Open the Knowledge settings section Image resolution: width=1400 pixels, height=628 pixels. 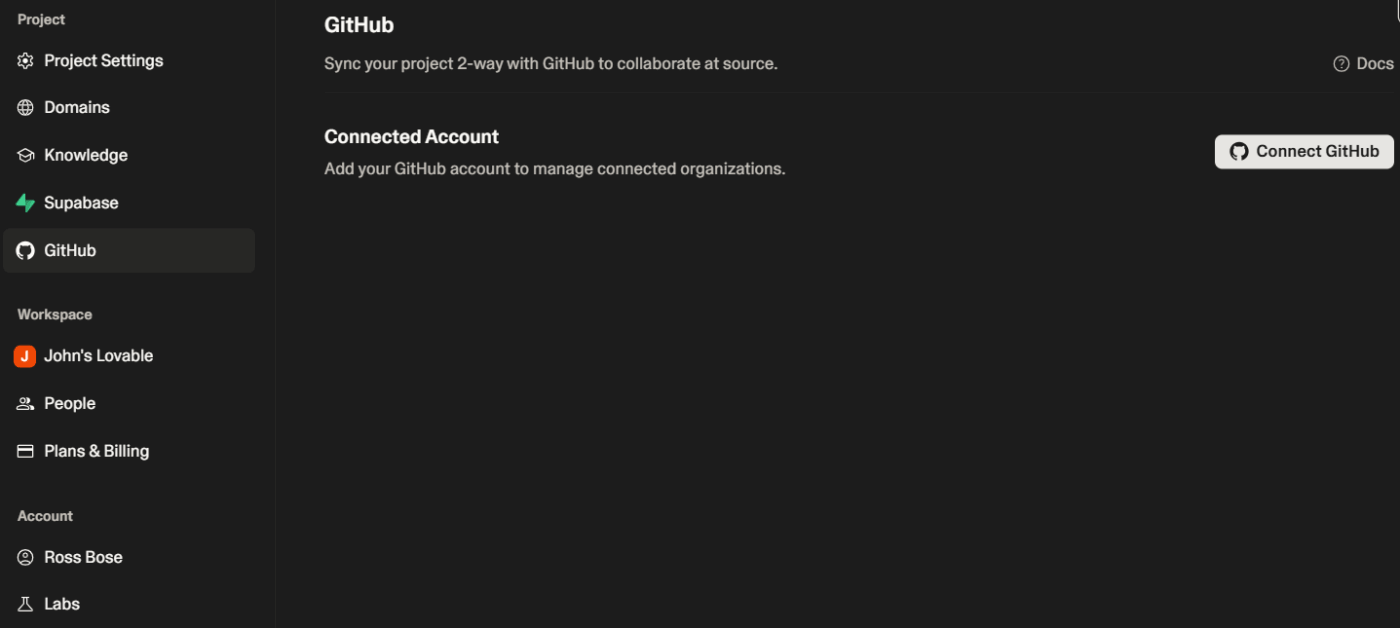85,154
